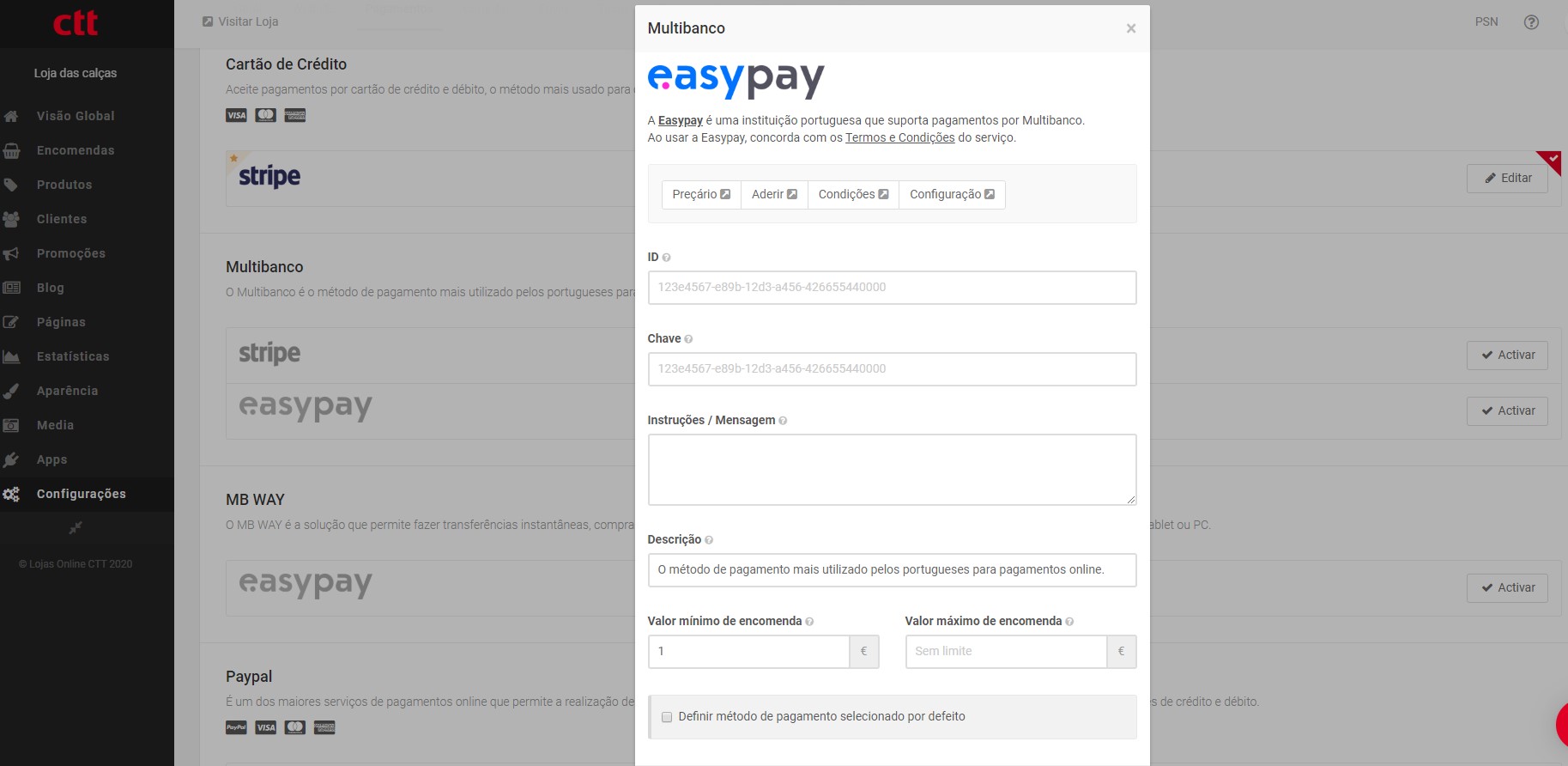The width and height of the screenshot is (1568, 766).
Task: Open the Preçário external link button
Action: (x=701, y=195)
